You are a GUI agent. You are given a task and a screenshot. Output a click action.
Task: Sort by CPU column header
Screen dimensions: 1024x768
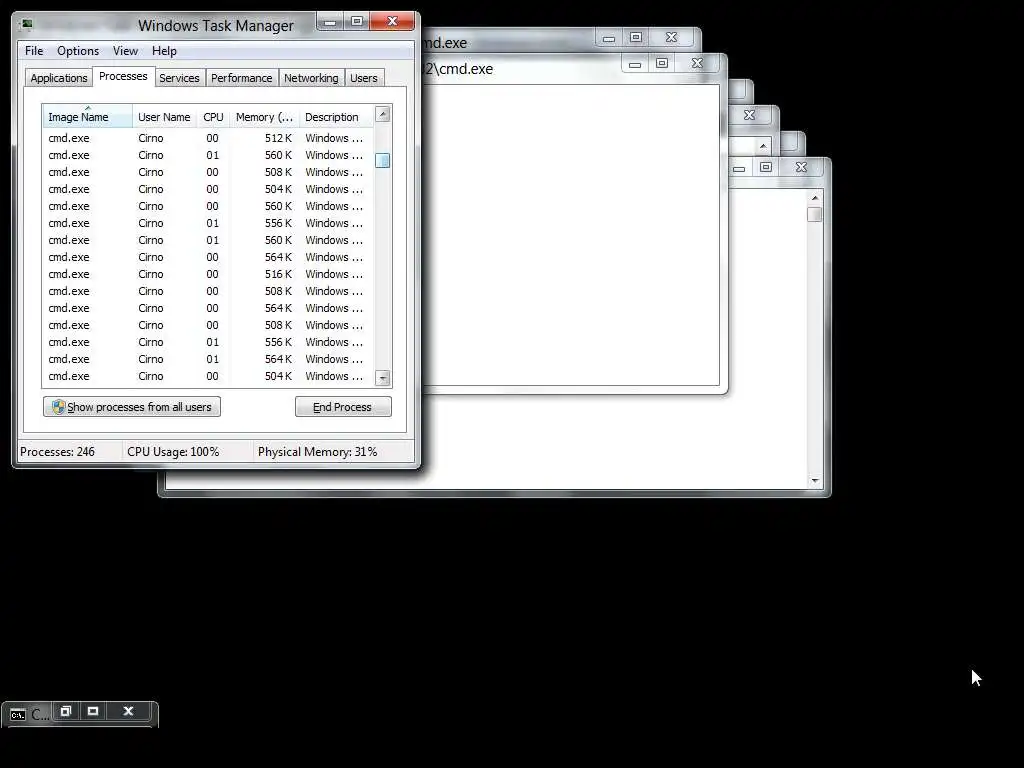[213, 117]
